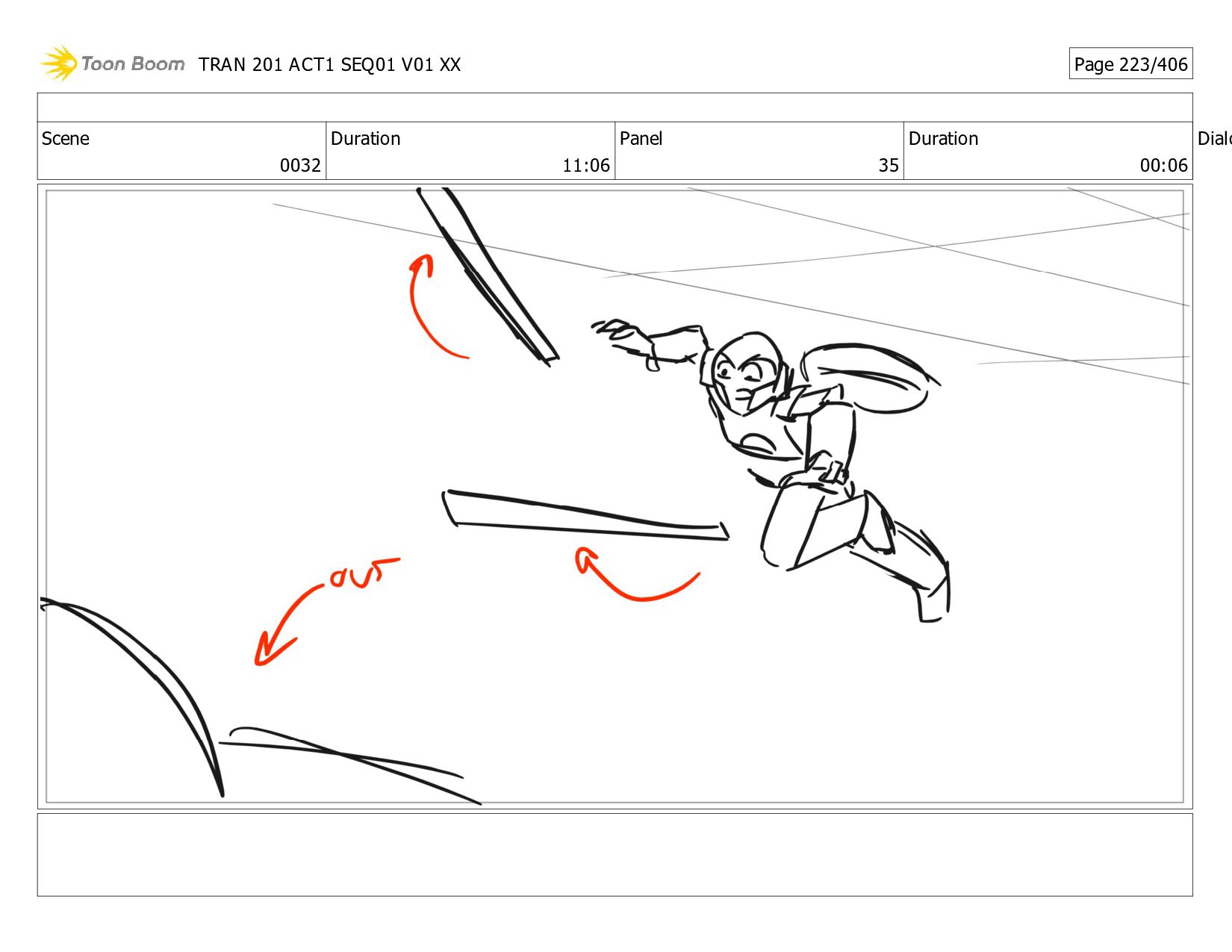Select the panel number '35'
This screenshot has height=952, width=1232.
[889, 166]
